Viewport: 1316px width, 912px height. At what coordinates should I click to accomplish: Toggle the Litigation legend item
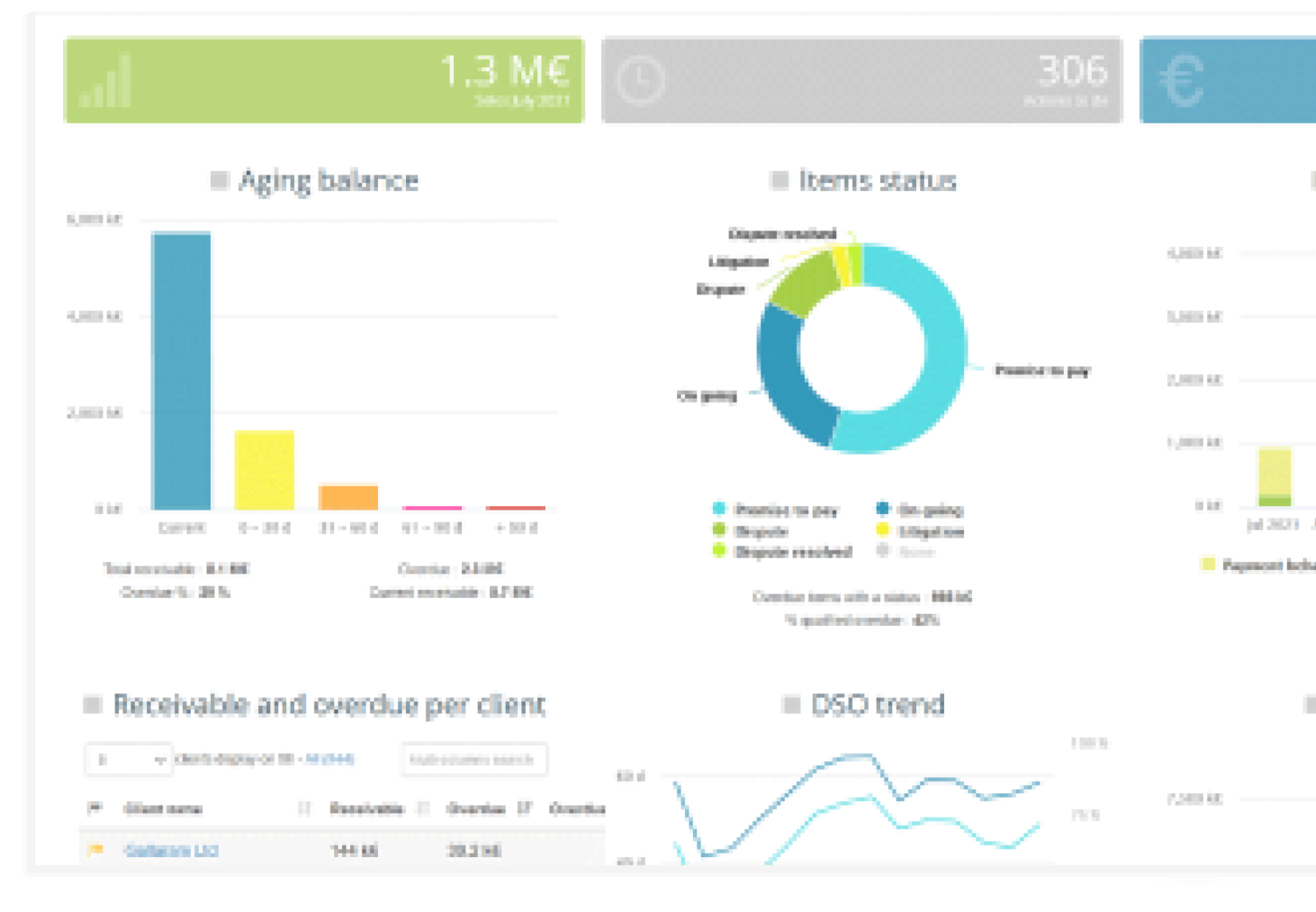tap(921, 531)
